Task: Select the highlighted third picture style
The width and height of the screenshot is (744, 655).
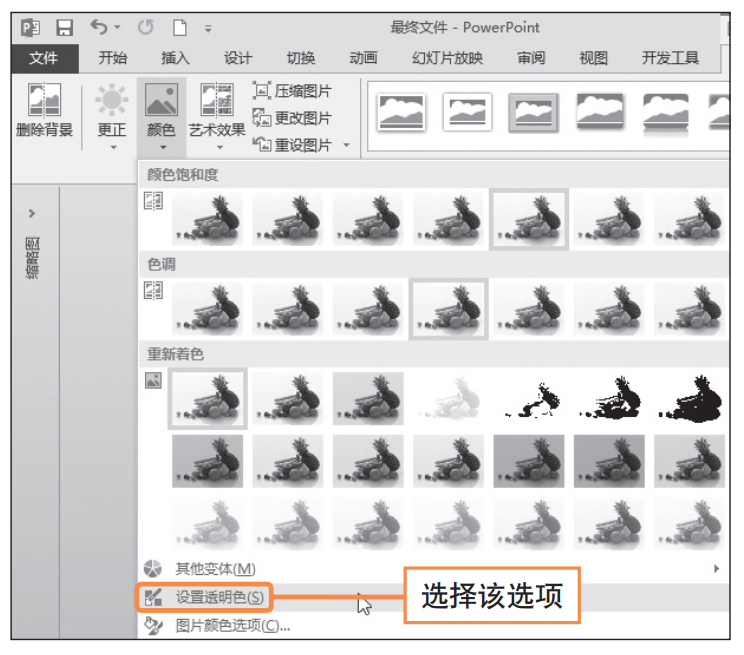Action: click(x=533, y=112)
